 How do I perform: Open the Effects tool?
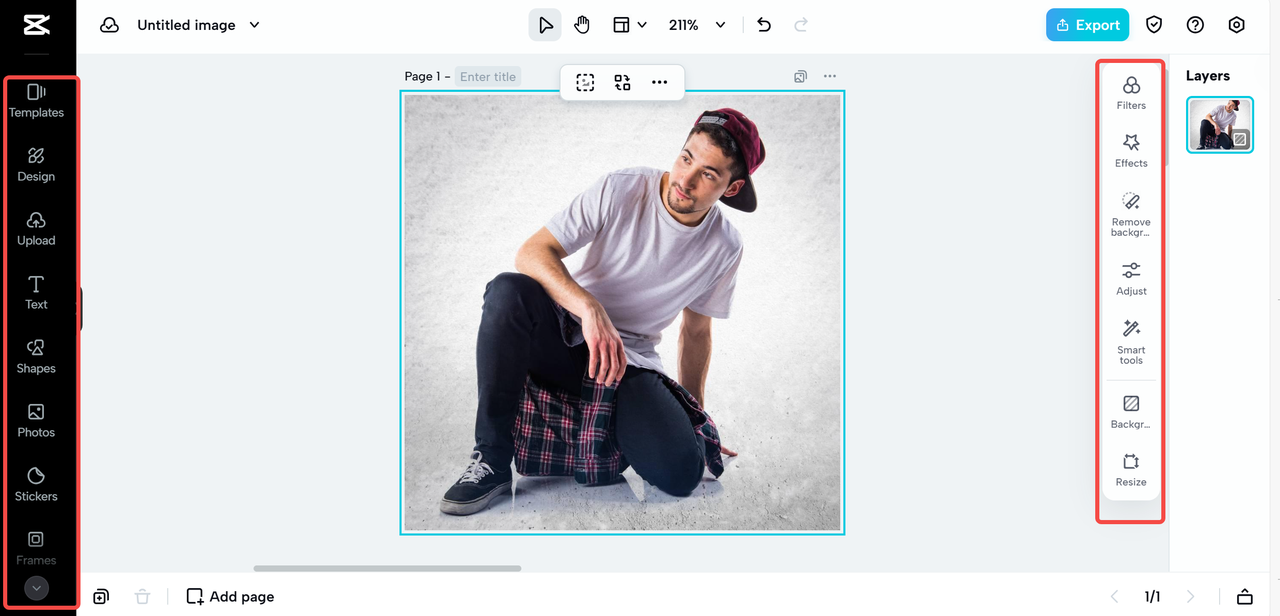tap(1131, 151)
